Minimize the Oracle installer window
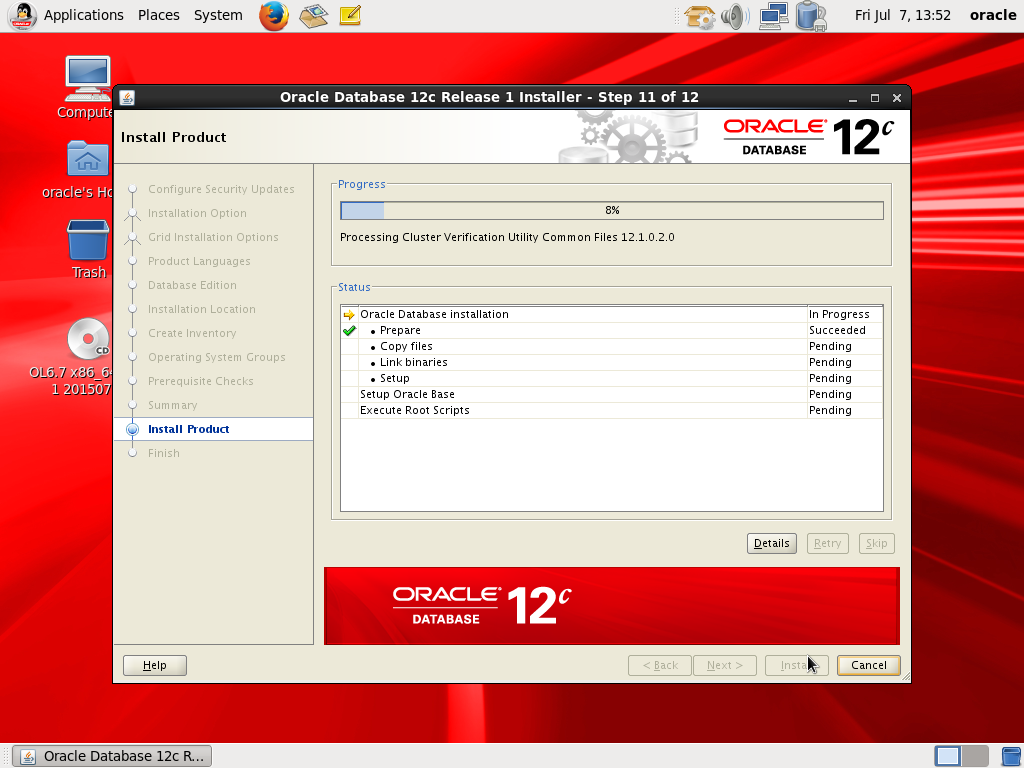Screen dimensions: 1024x768 click(853, 98)
